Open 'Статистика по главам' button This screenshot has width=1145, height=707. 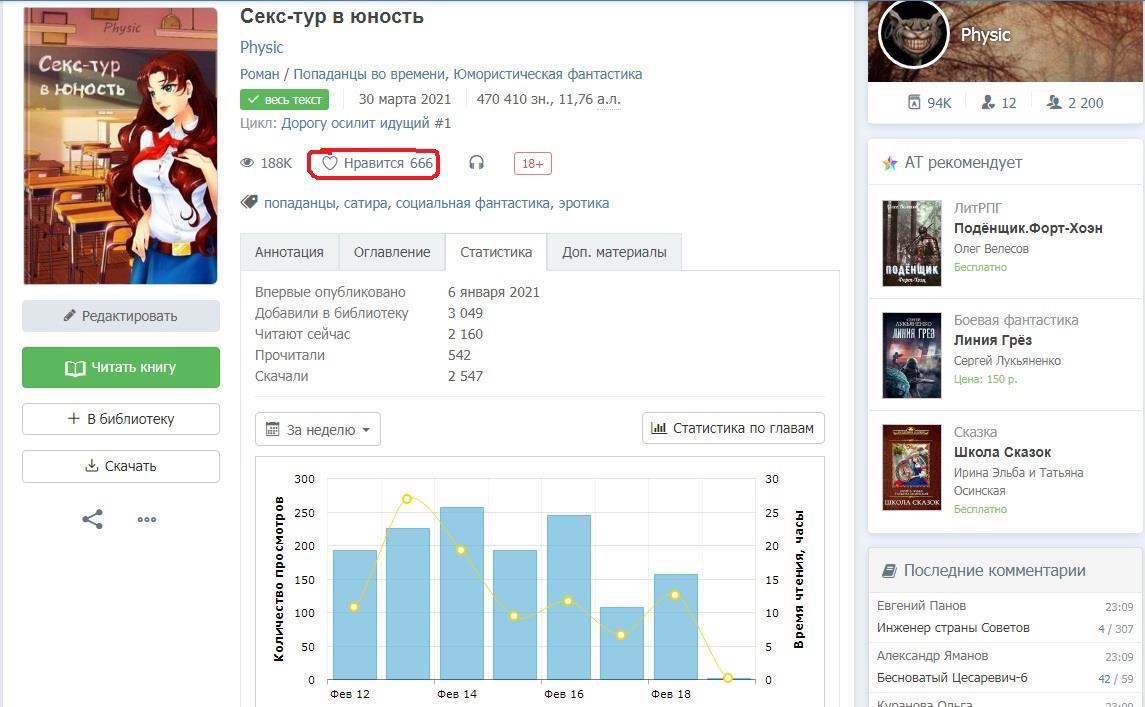click(x=733, y=428)
